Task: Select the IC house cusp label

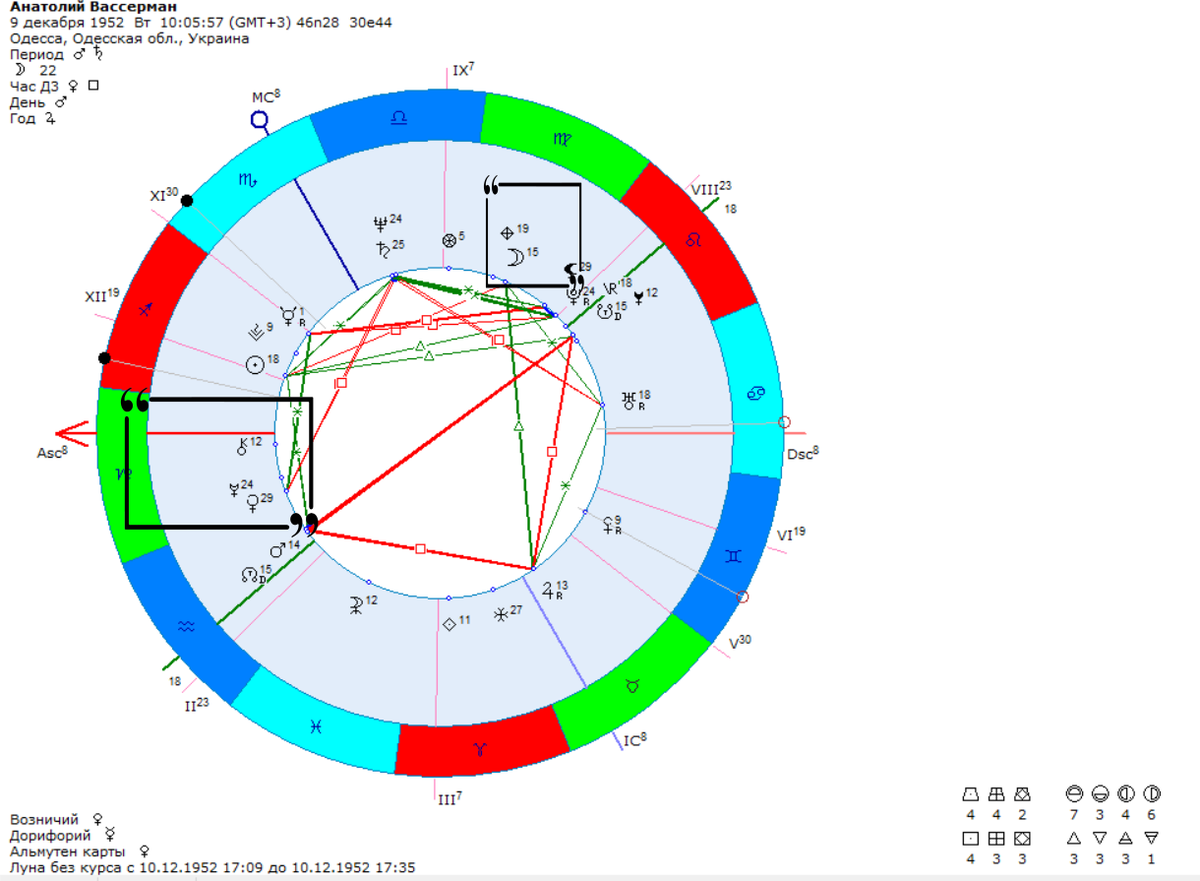Action: [634, 741]
